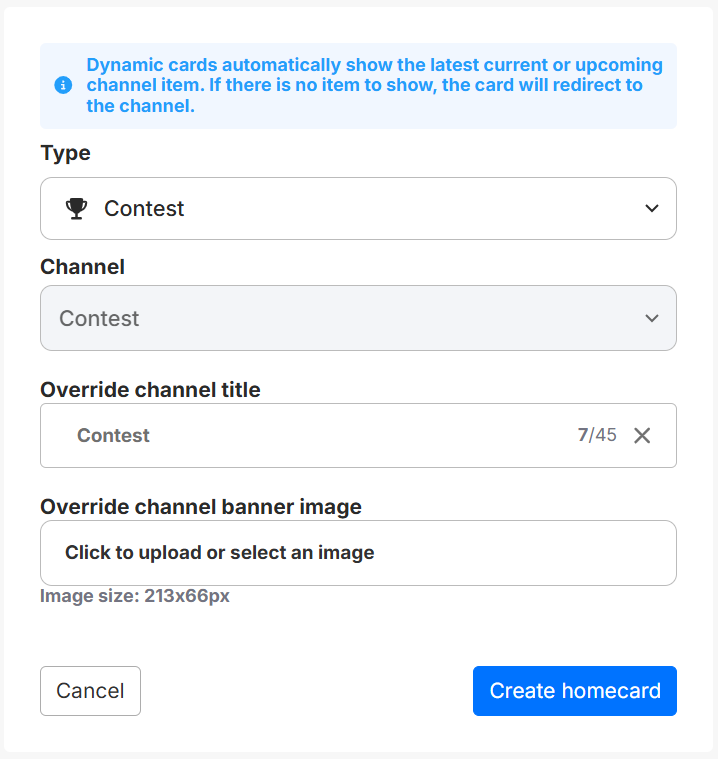Click the blue info icon in banner
The image size is (718, 759).
click(x=63, y=85)
